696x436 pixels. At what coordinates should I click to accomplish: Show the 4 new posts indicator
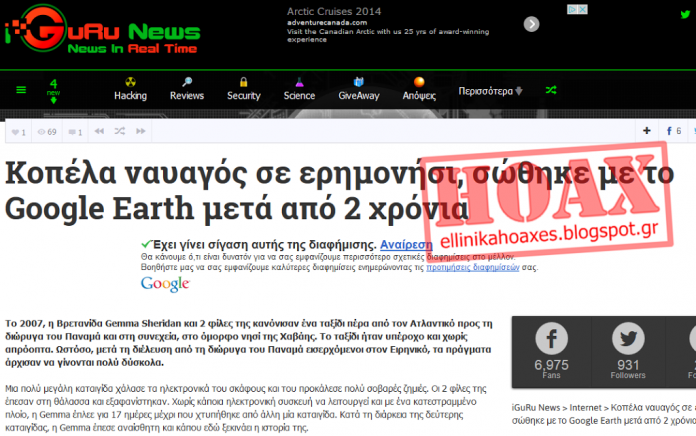click(53, 91)
